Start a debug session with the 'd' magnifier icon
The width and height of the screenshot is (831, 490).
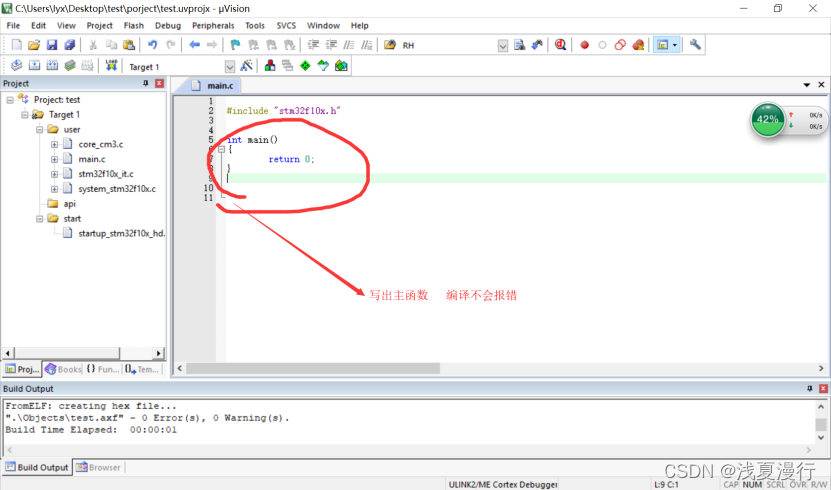pyautogui.click(x=560, y=45)
